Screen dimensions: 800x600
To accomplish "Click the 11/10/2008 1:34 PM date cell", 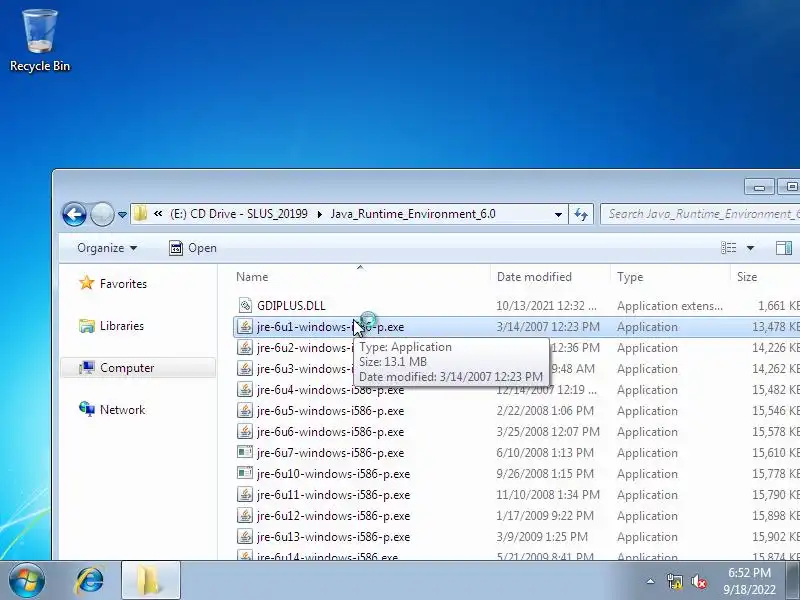I will [548, 494].
